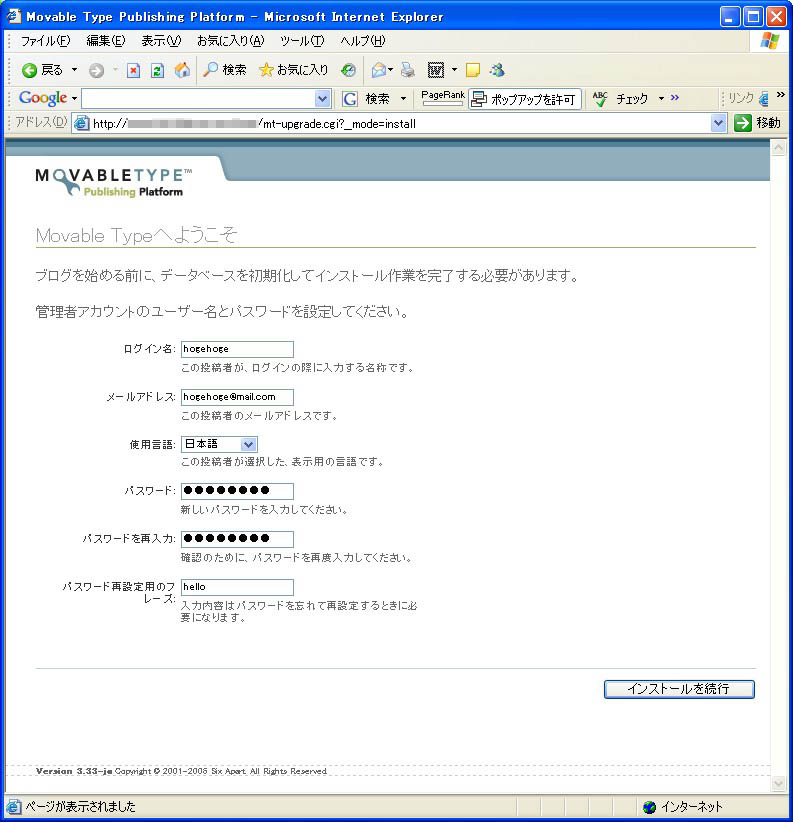Click the 'Movable Typeへようこそ' heading
The image size is (793, 822).
coord(136,235)
